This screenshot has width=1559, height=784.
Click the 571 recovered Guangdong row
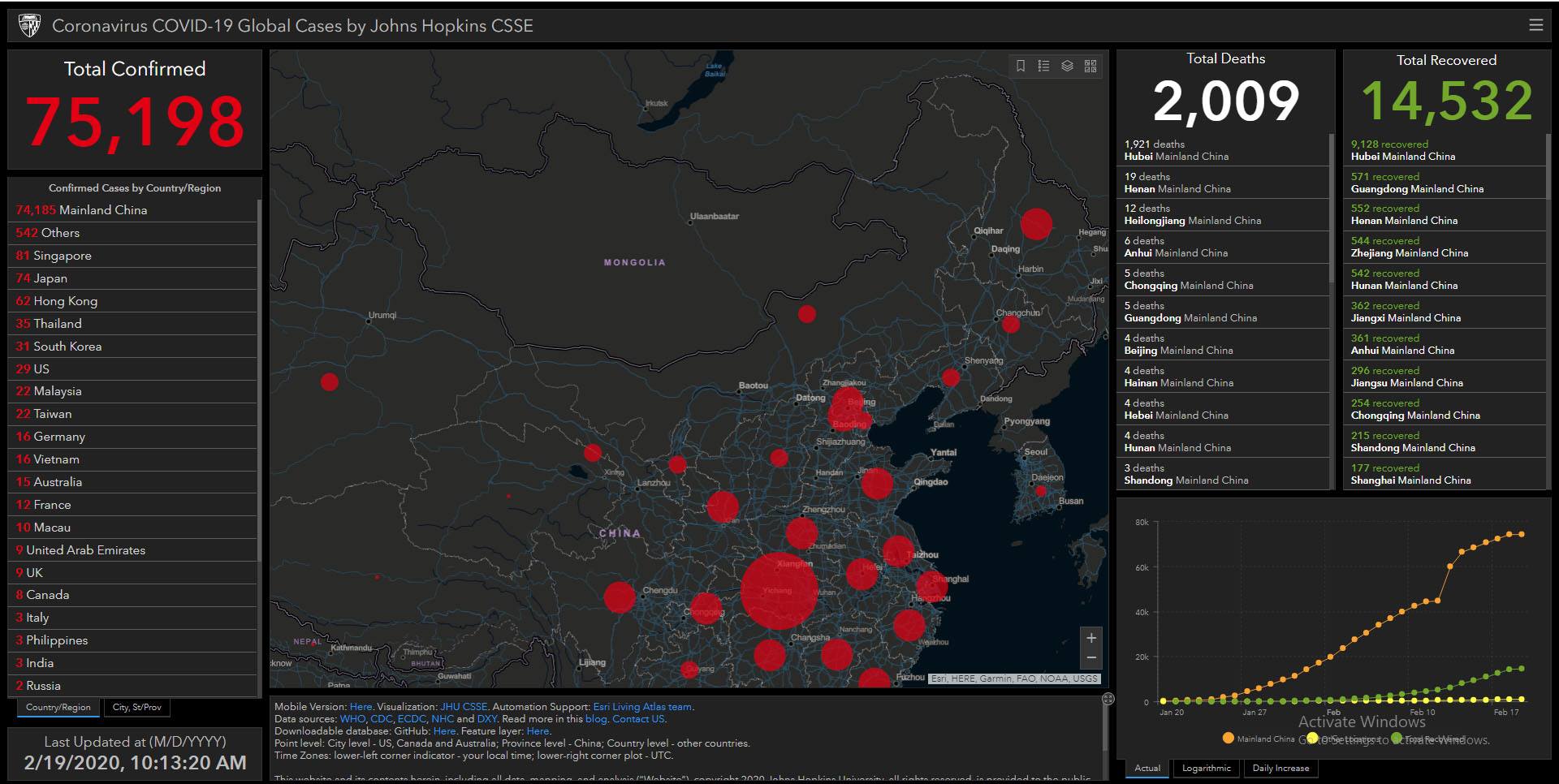1445,183
